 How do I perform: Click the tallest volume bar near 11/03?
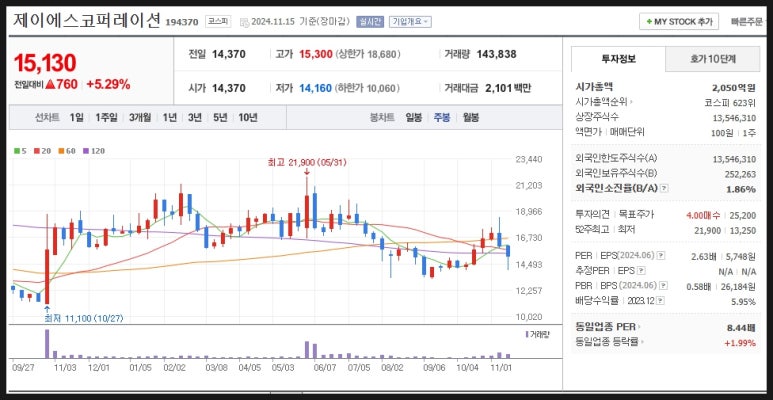pyautogui.click(x=47, y=344)
